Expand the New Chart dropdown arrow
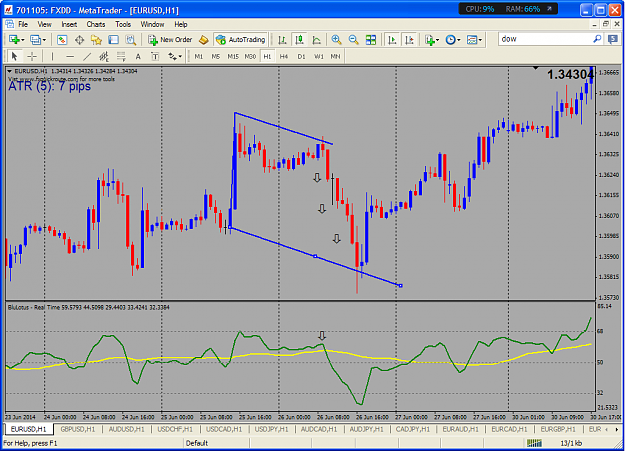The height and width of the screenshot is (451, 625). (x=23, y=40)
